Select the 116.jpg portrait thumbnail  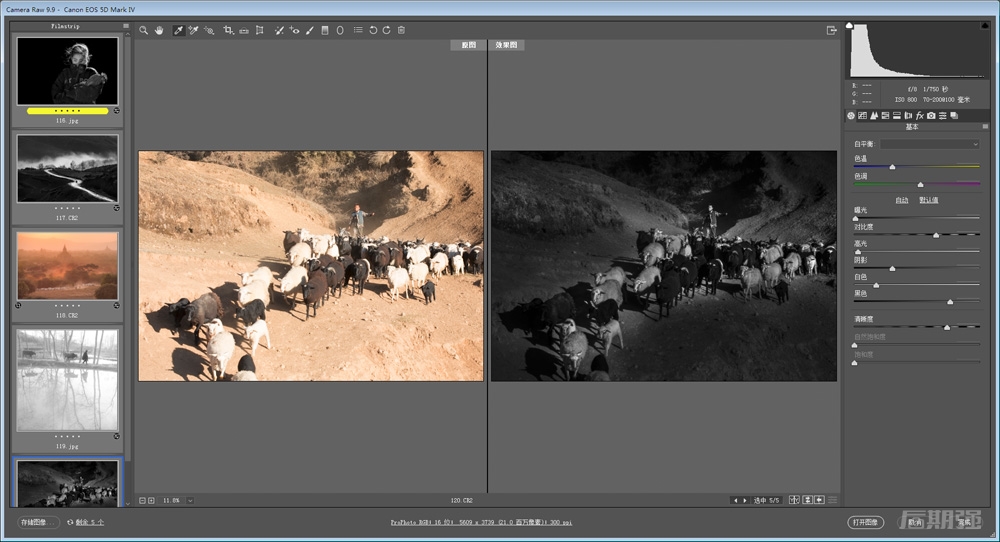[x=68, y=71]
